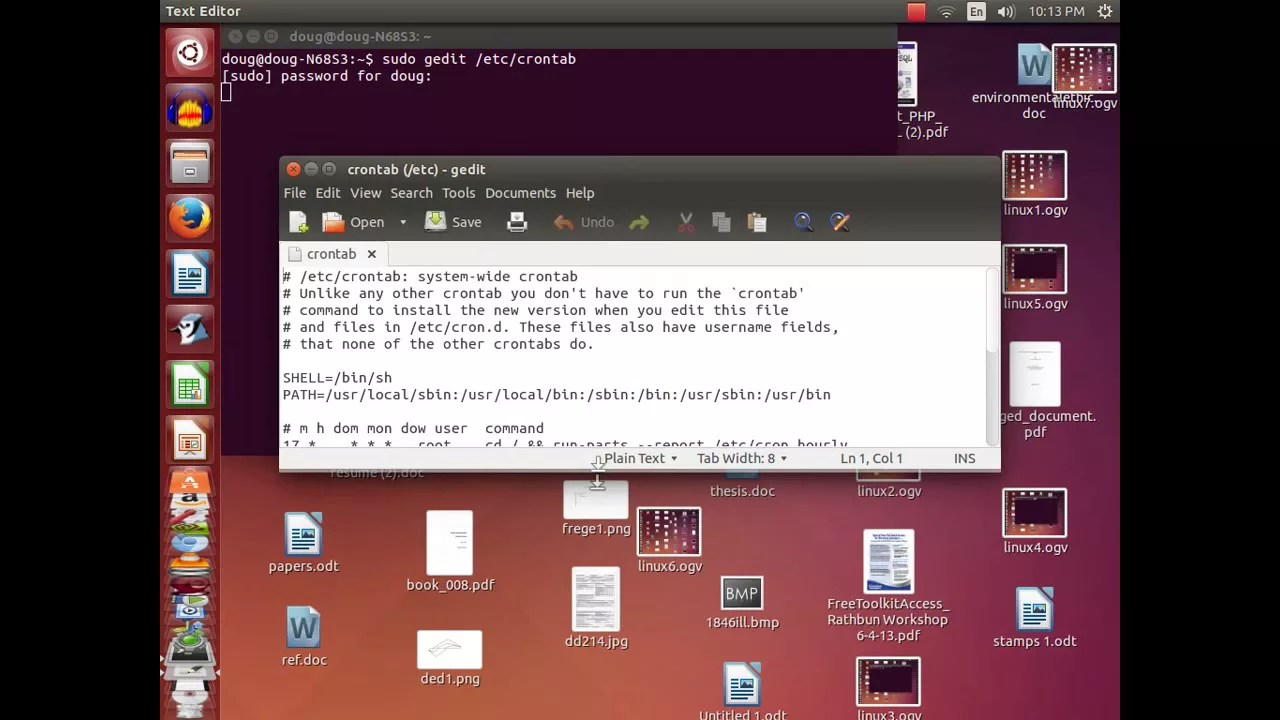
Task: Select the crontab document tab
Action: [x=331, y=254]
